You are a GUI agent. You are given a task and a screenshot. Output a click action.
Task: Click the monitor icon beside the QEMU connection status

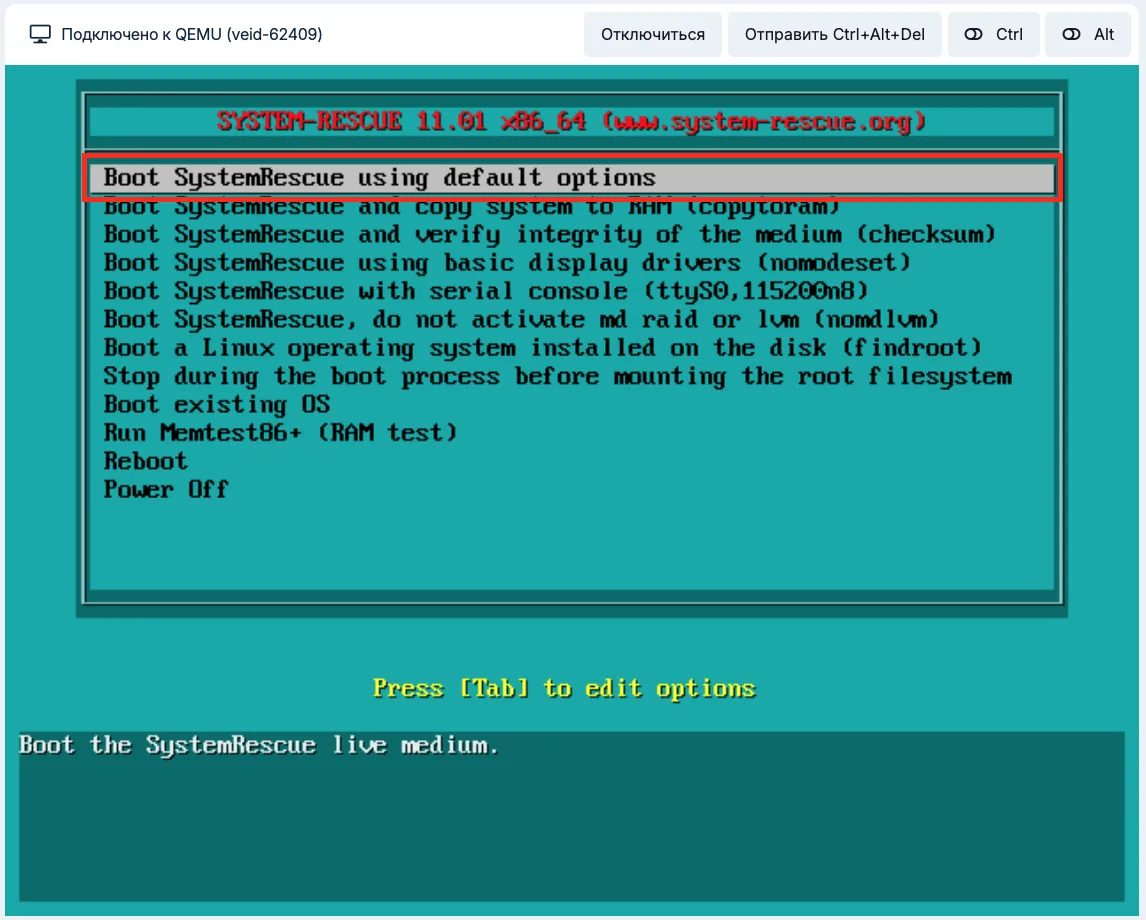(x=40, y=35)
